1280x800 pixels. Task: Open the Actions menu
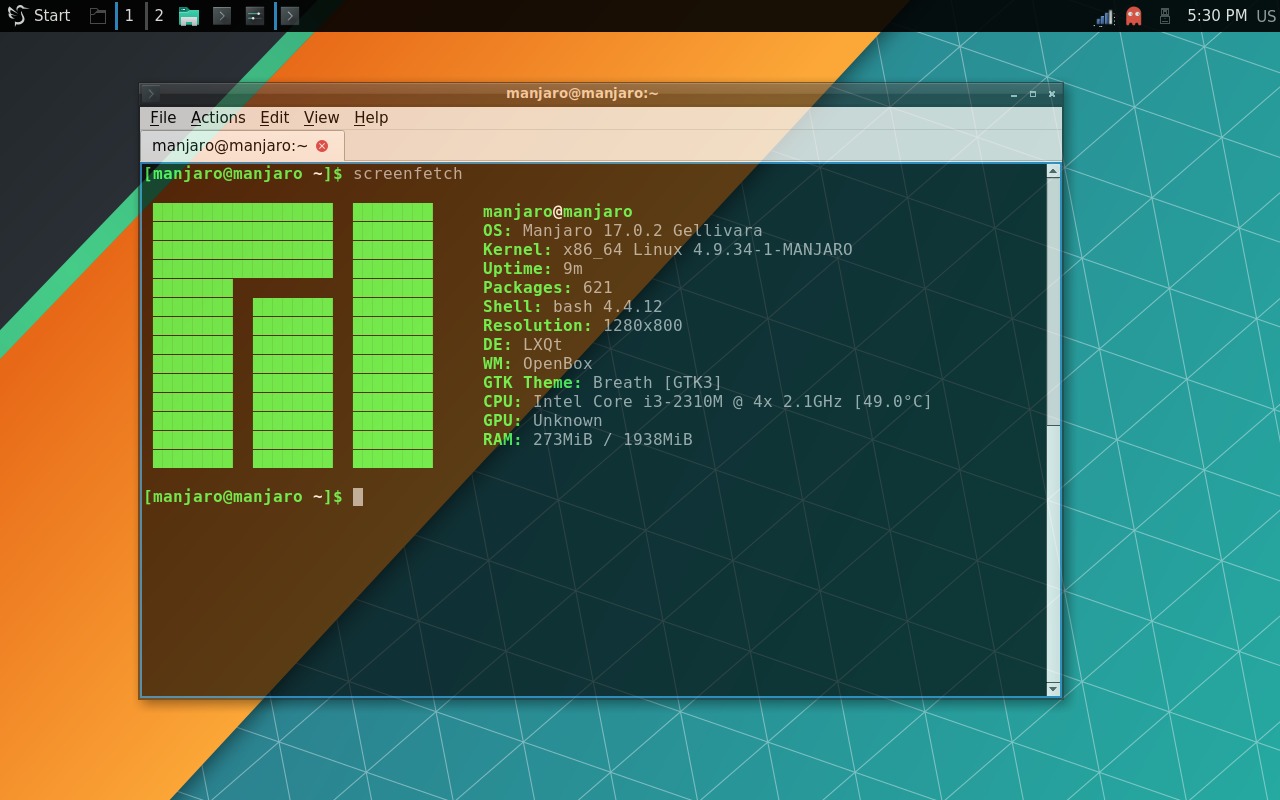coord(218,117)
